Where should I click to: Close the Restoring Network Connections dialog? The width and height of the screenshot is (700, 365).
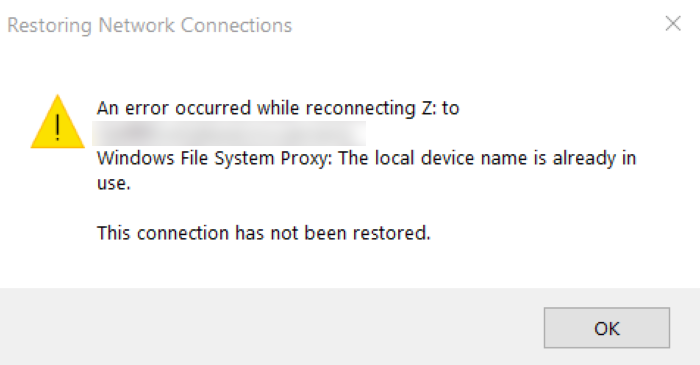(x=673, y=24)
